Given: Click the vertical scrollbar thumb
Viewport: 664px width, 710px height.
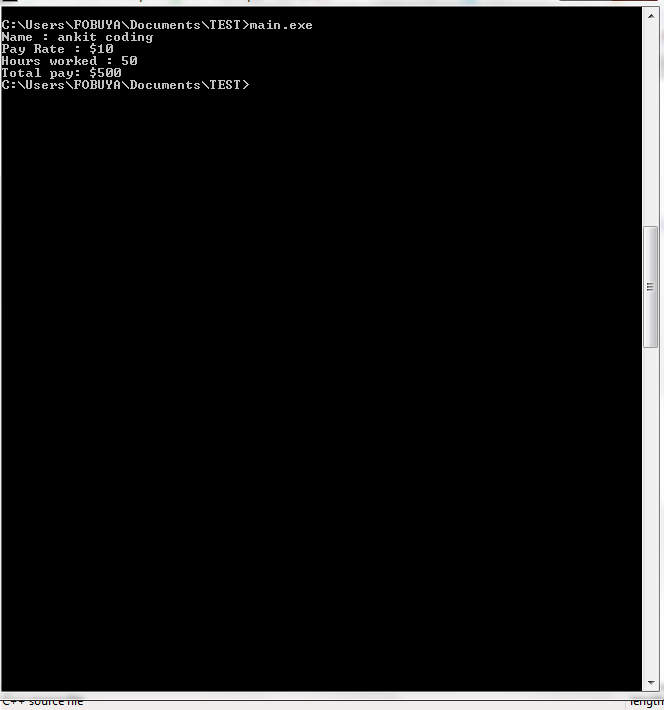Looking at the screenshot, I should click(x=650, y=287).
